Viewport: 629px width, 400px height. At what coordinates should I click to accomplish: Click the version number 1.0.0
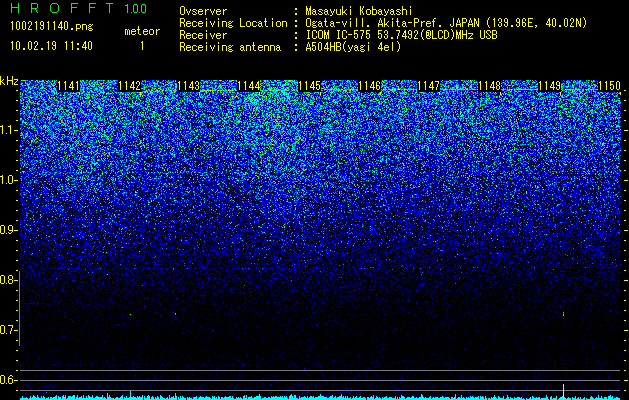(136, 8)
